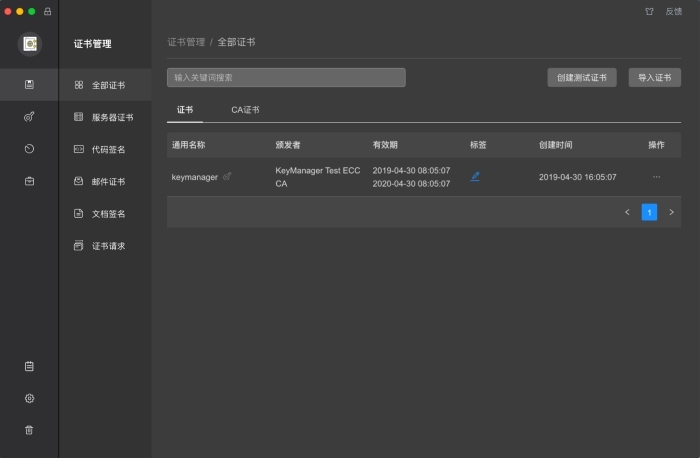Click the key icon beside keymanager name

coord(227,176)
